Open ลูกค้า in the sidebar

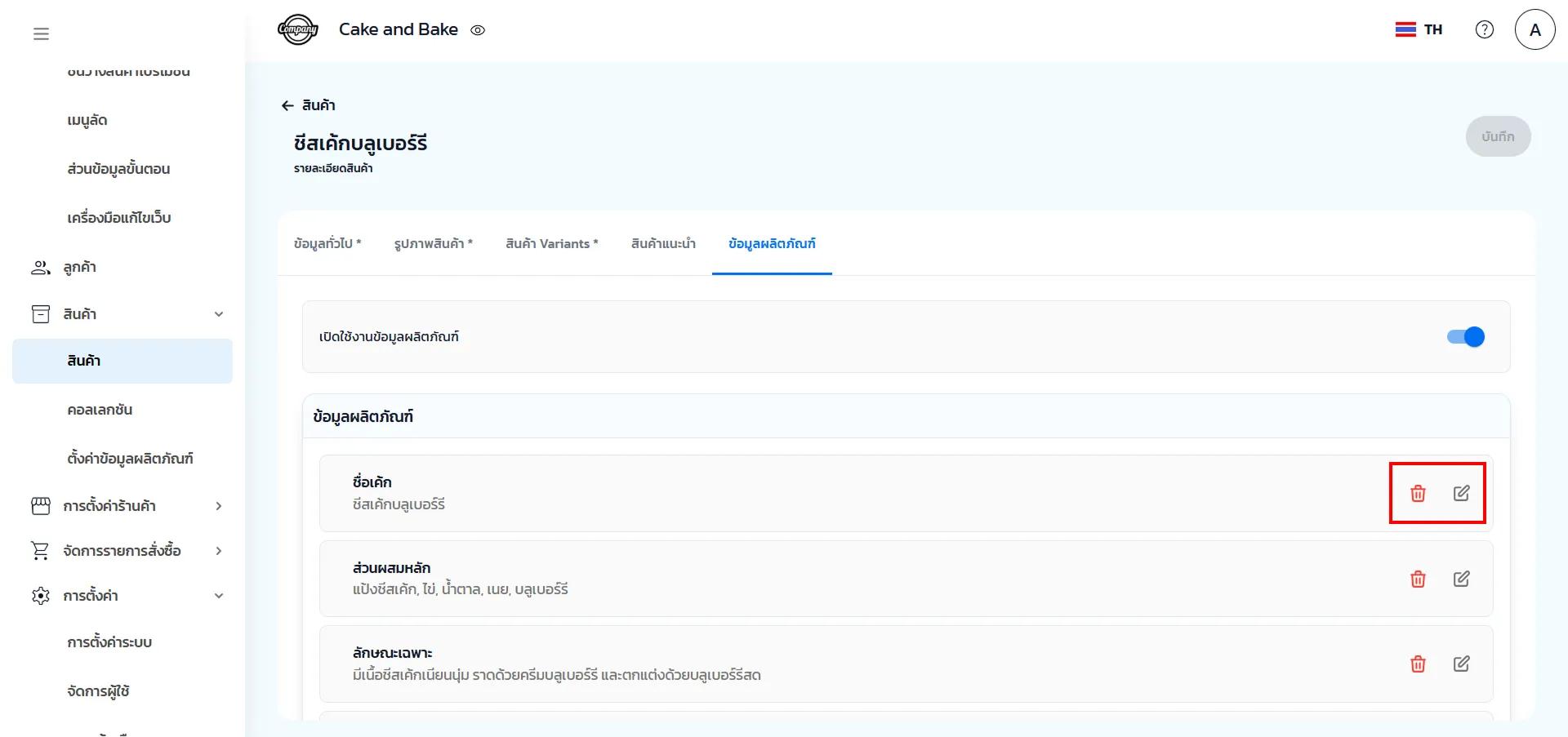tap(79, 268)
